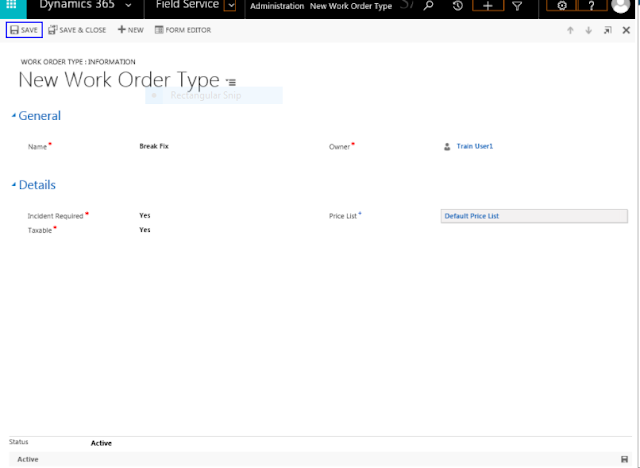The image size is (640, 468).
Task: Expand the Field Service dropdown arrow
Action: point(231,5)
